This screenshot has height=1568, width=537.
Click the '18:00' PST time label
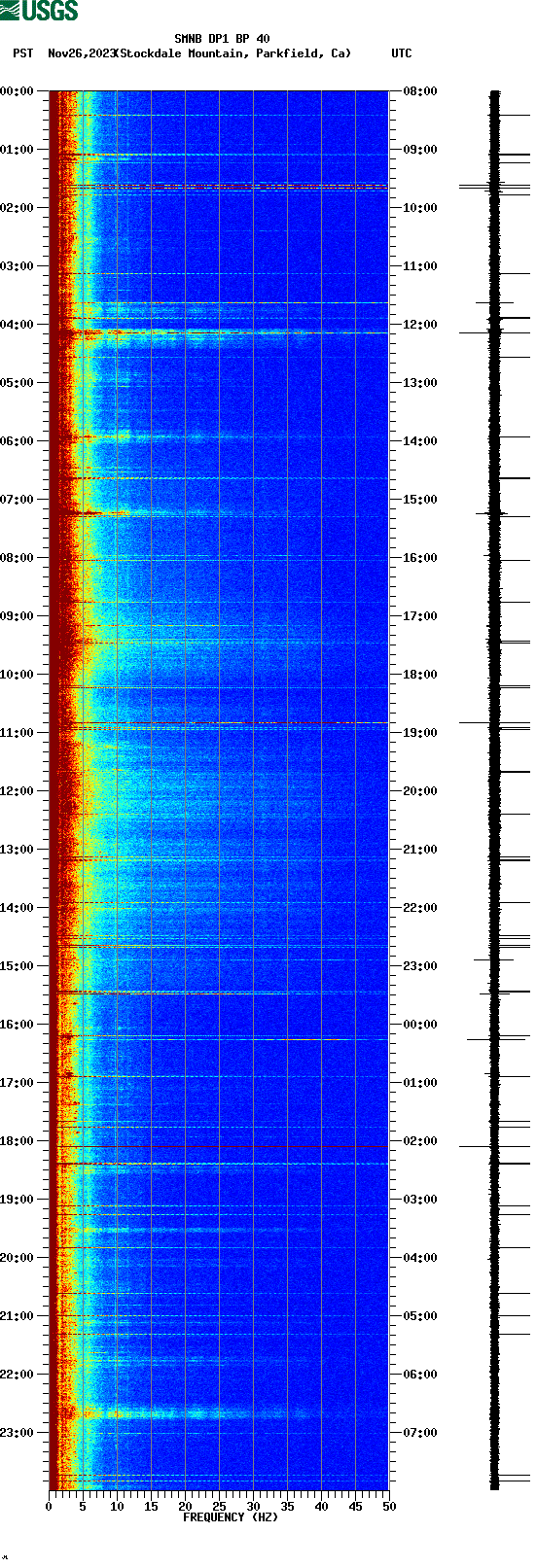click(x=17, y=1141)
